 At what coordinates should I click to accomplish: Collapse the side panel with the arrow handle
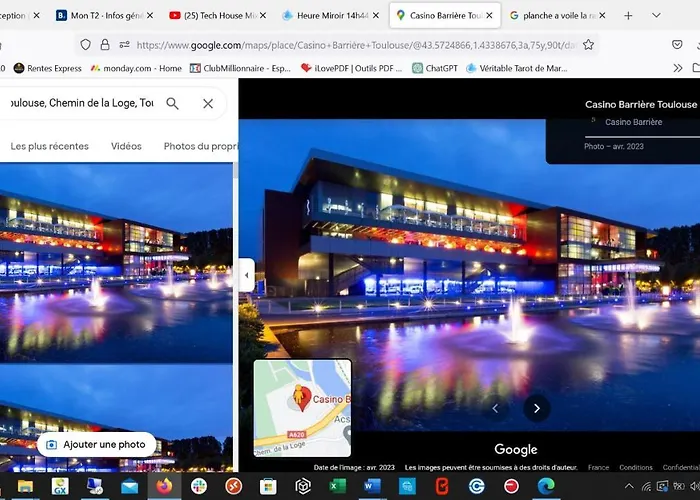[246, 275]
